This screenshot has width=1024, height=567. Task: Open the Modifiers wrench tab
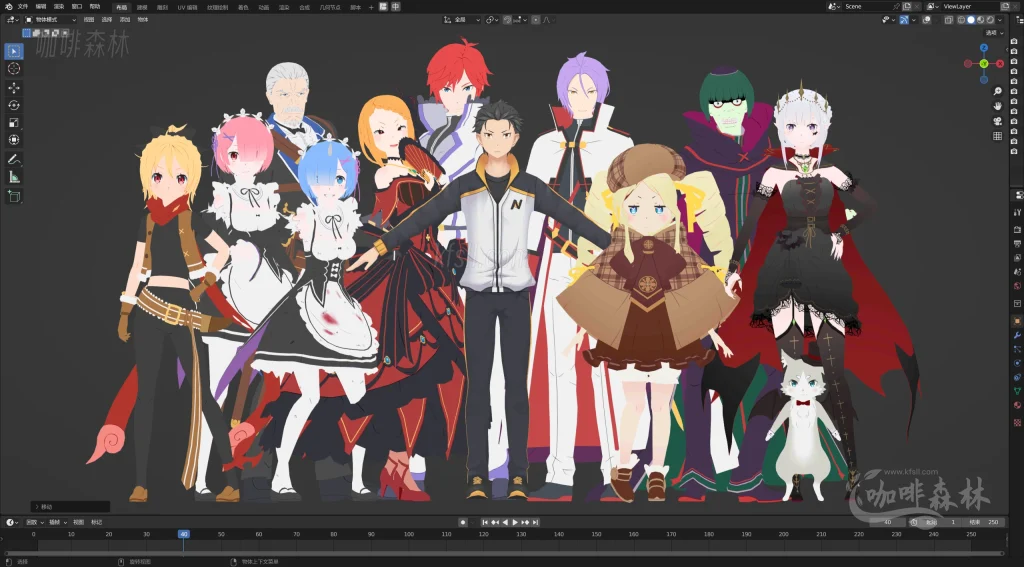(x=1017, y=336)
